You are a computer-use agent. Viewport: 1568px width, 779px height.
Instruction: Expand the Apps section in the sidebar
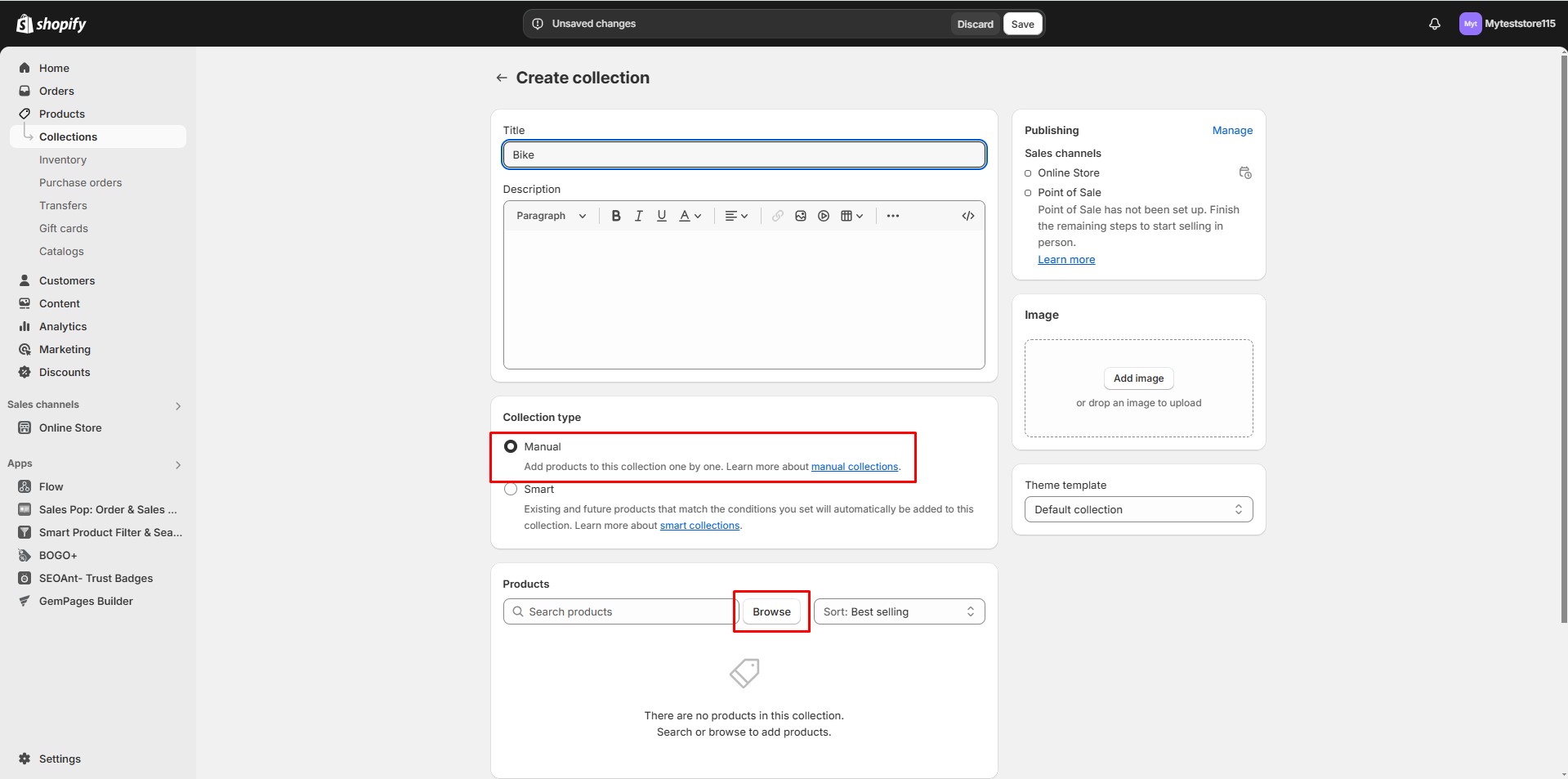pyautogui.click(x=178, y=464)
